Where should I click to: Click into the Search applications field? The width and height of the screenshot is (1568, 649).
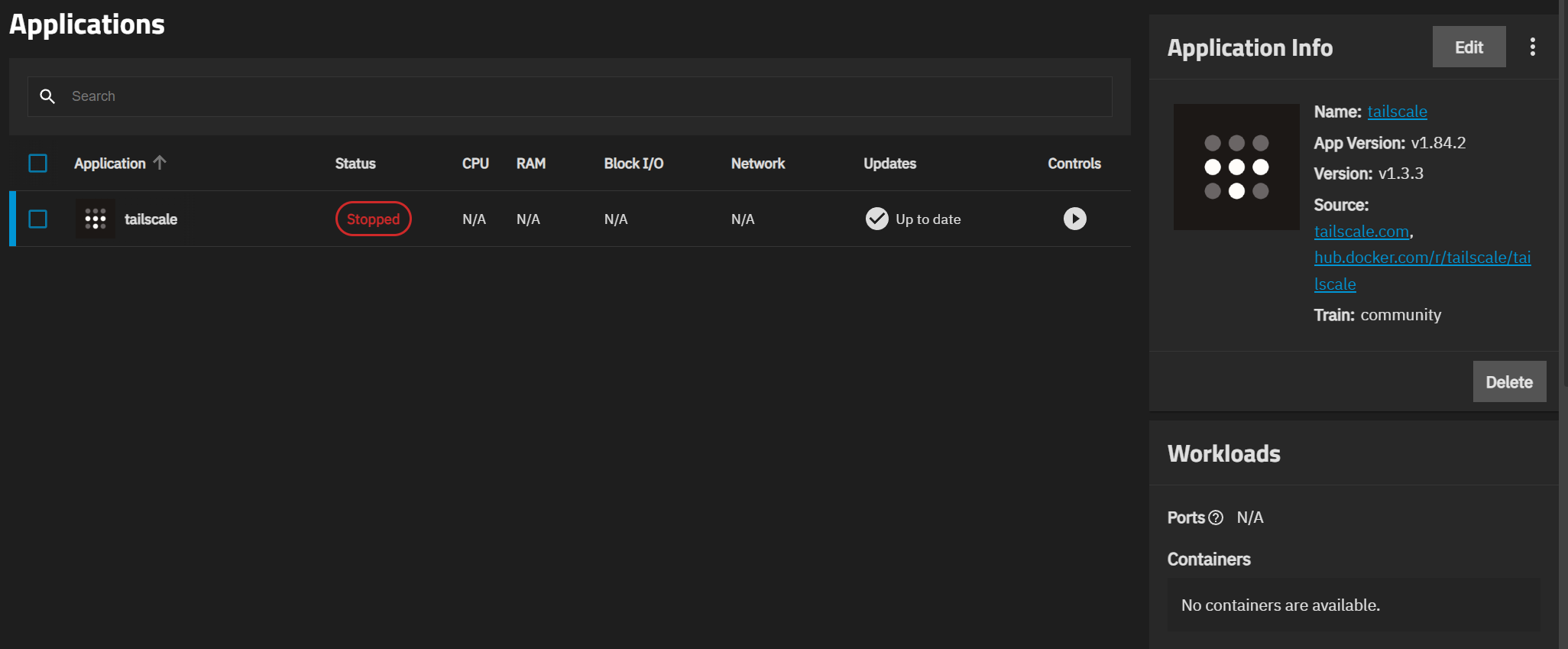pos(569,96)
